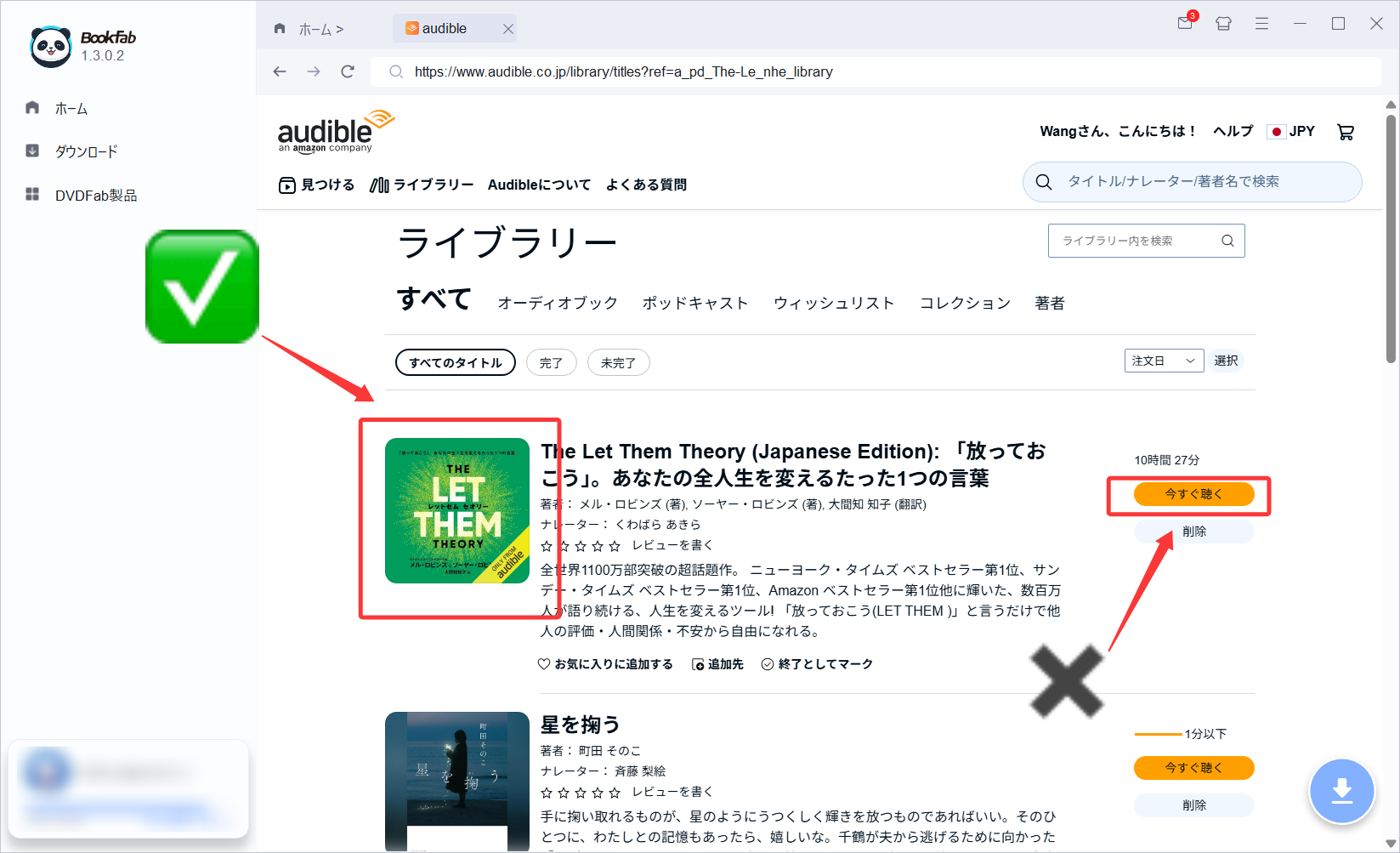Reload the page with refresh icon
The image size is (1400, 853).
click(348, 71)
